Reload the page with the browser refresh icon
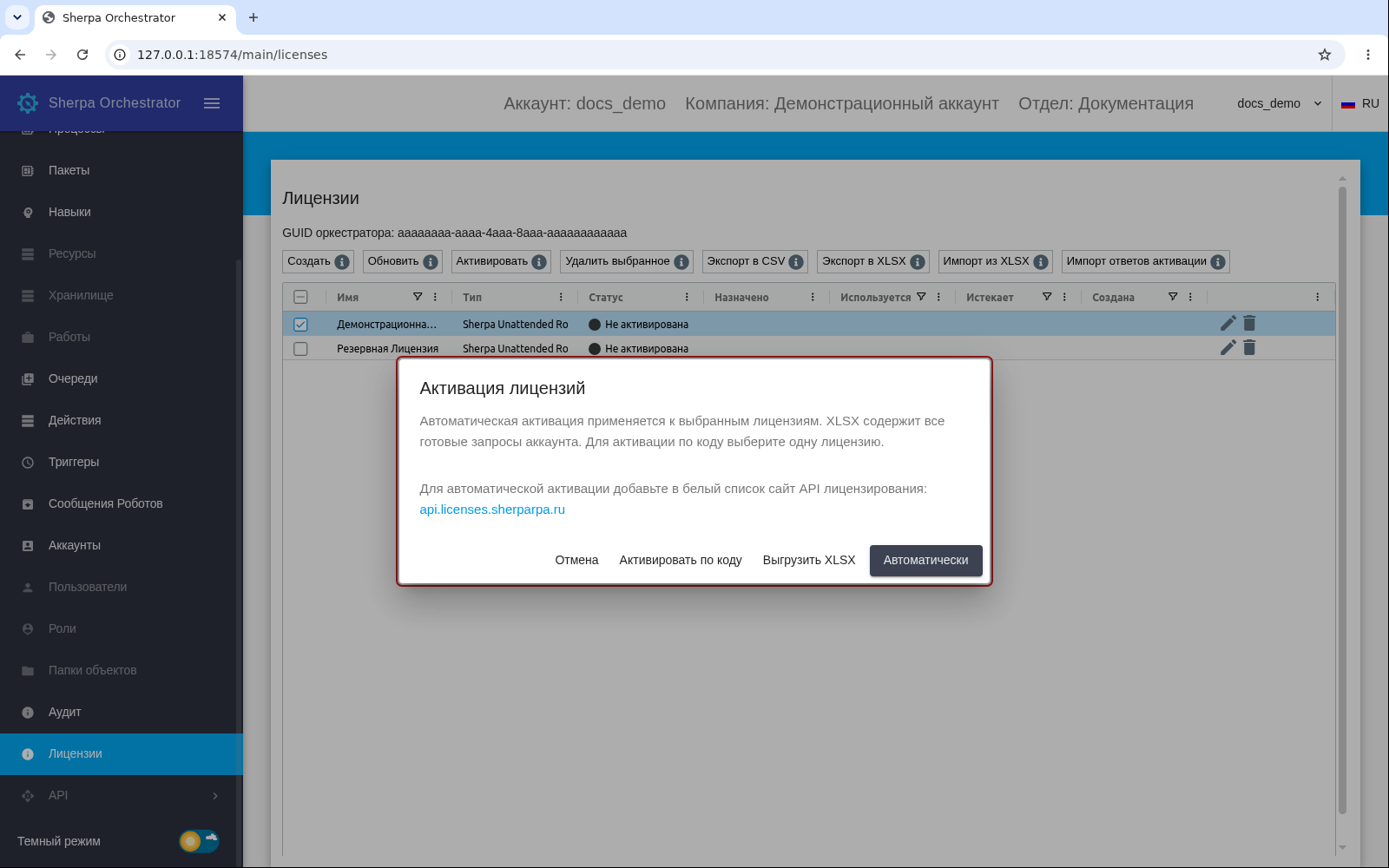The image size is (1389, 868). (82, 55)
